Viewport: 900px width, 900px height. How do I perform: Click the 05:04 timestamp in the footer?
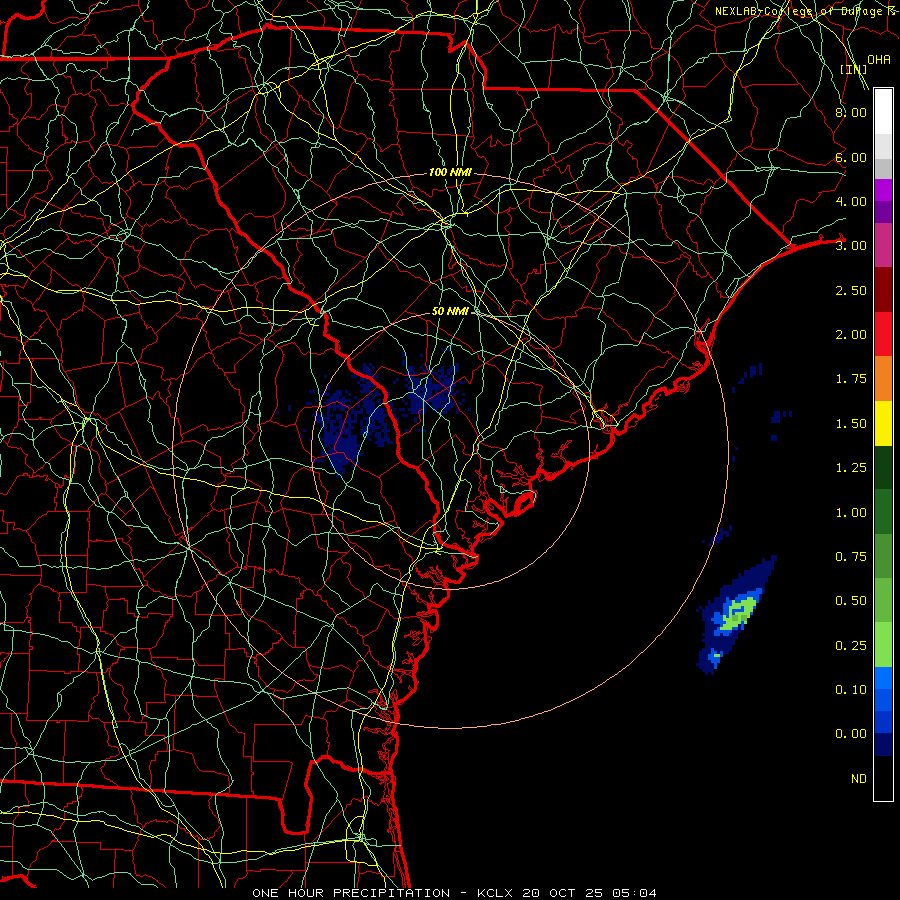[x=634, y=893]
